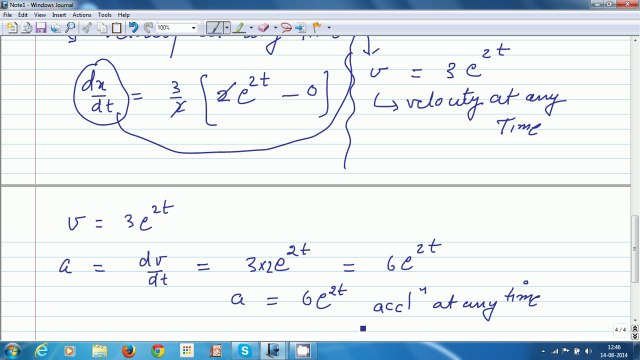Click the New Note icon
Screen dimensions: 640x360
point(11,28)
